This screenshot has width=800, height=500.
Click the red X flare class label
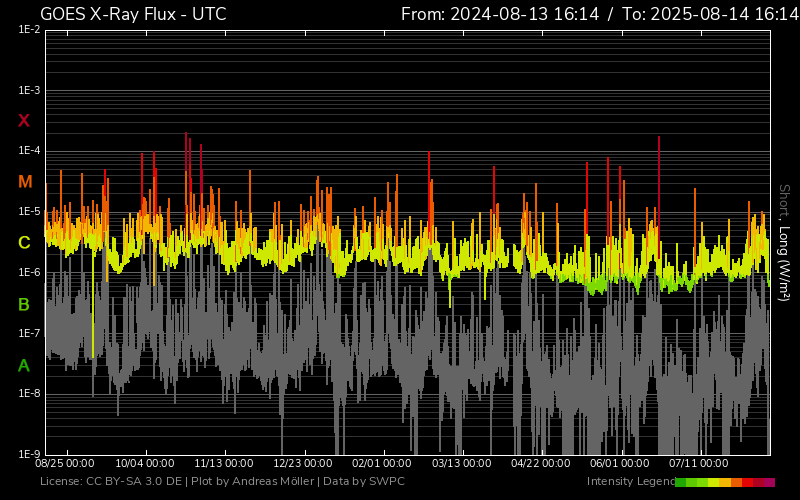point(24,121)
